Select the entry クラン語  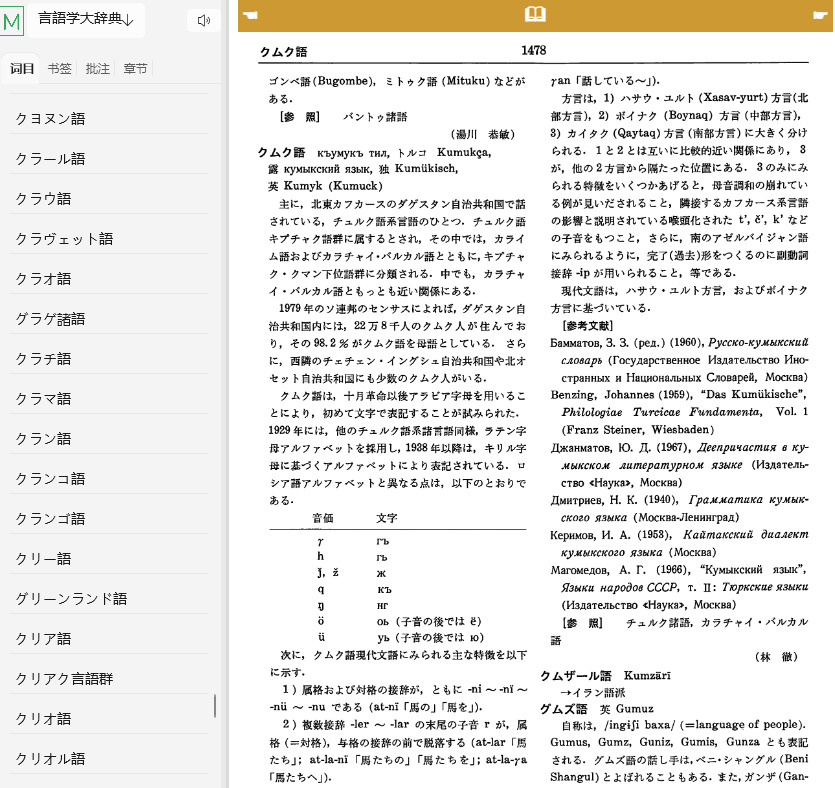pyautogui.click(x=109, y=438)
